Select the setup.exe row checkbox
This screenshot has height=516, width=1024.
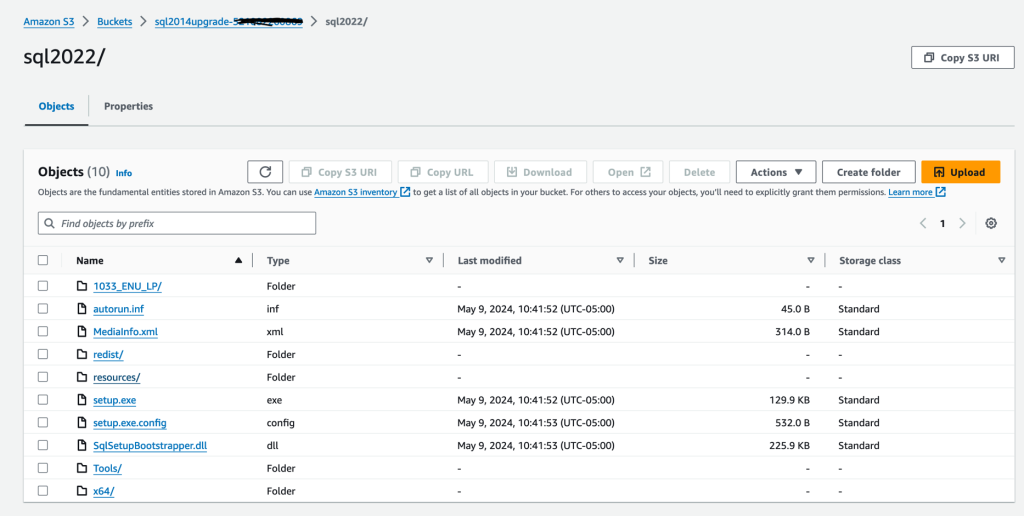click(43, 400)
